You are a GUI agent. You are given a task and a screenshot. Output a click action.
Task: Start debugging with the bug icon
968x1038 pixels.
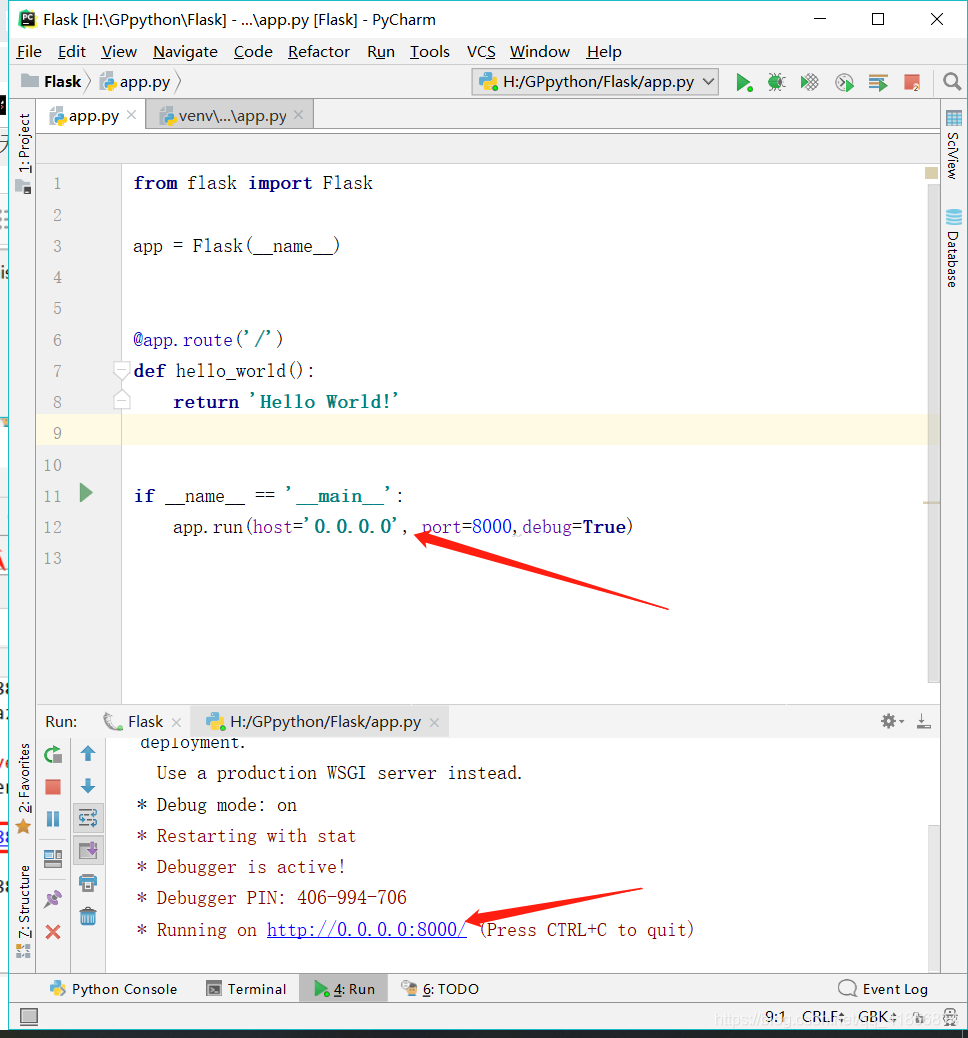[777, 82]
